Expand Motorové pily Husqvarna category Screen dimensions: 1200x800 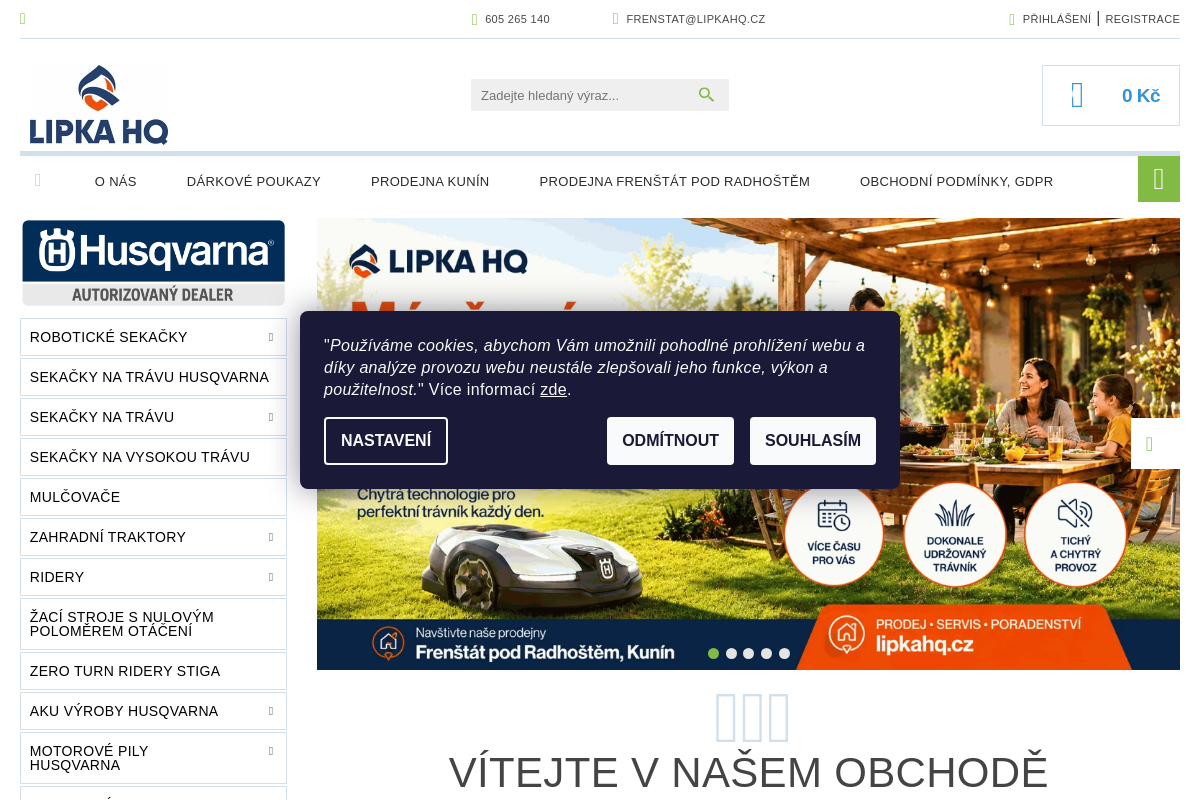[271, 751]
